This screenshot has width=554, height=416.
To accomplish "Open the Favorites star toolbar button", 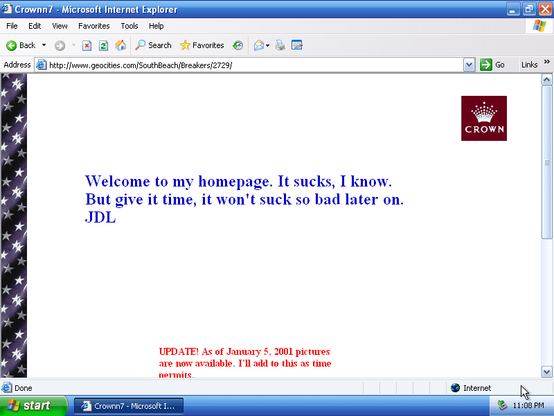I will pyautogui.click(x=202, y=45).
